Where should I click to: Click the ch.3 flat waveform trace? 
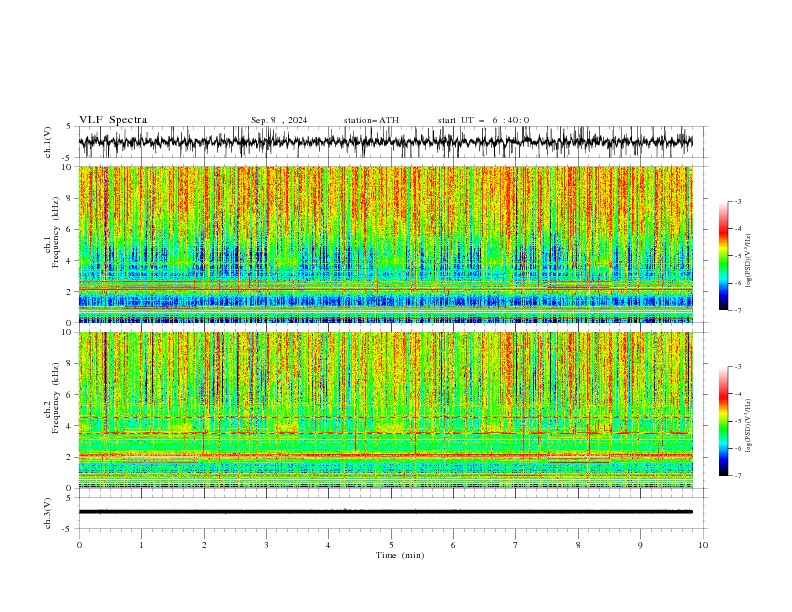(386, 512)
